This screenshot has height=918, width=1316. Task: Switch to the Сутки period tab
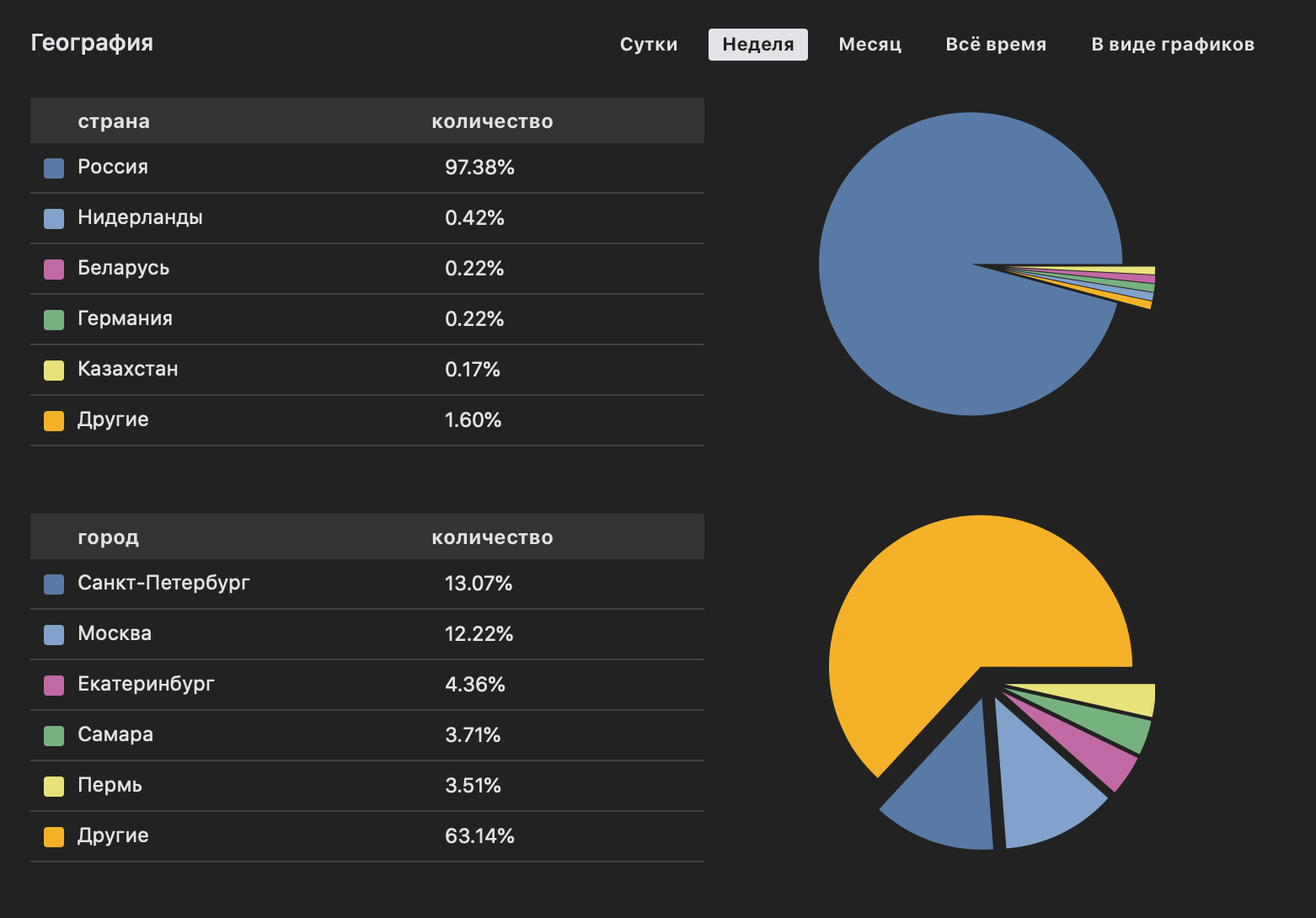click(x=648, y=45)
